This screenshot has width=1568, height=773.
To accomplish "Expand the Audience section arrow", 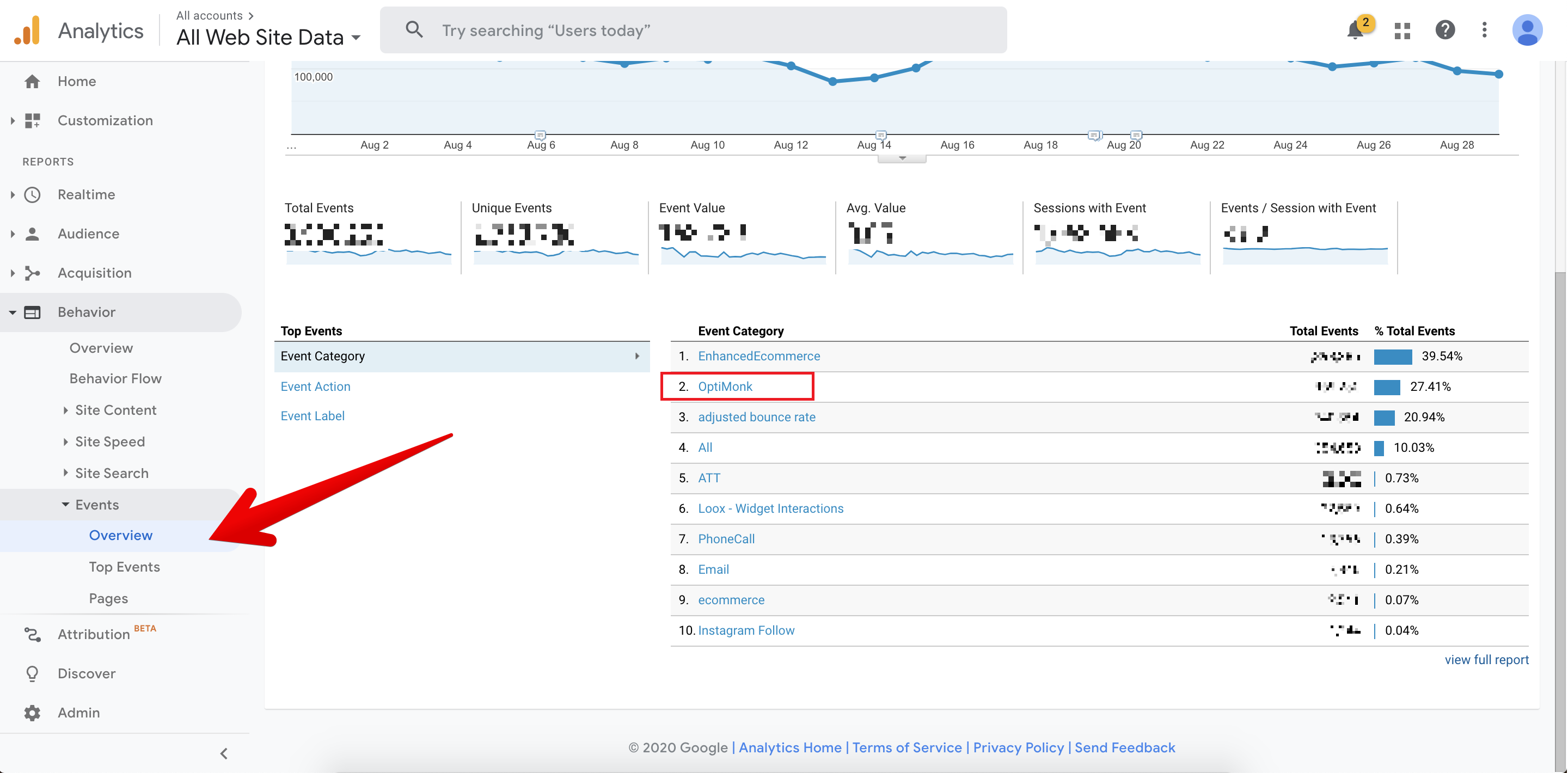I will tap(13, 234).
